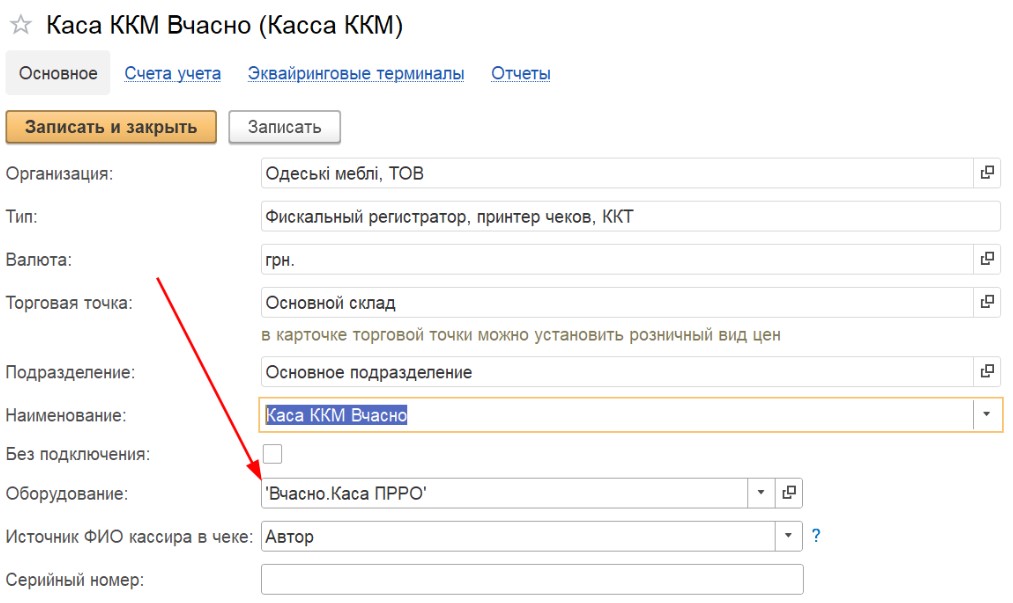Open the Организация record via its open icon
The height and width of the screenshot is (603, 1013).
(987, 173)
